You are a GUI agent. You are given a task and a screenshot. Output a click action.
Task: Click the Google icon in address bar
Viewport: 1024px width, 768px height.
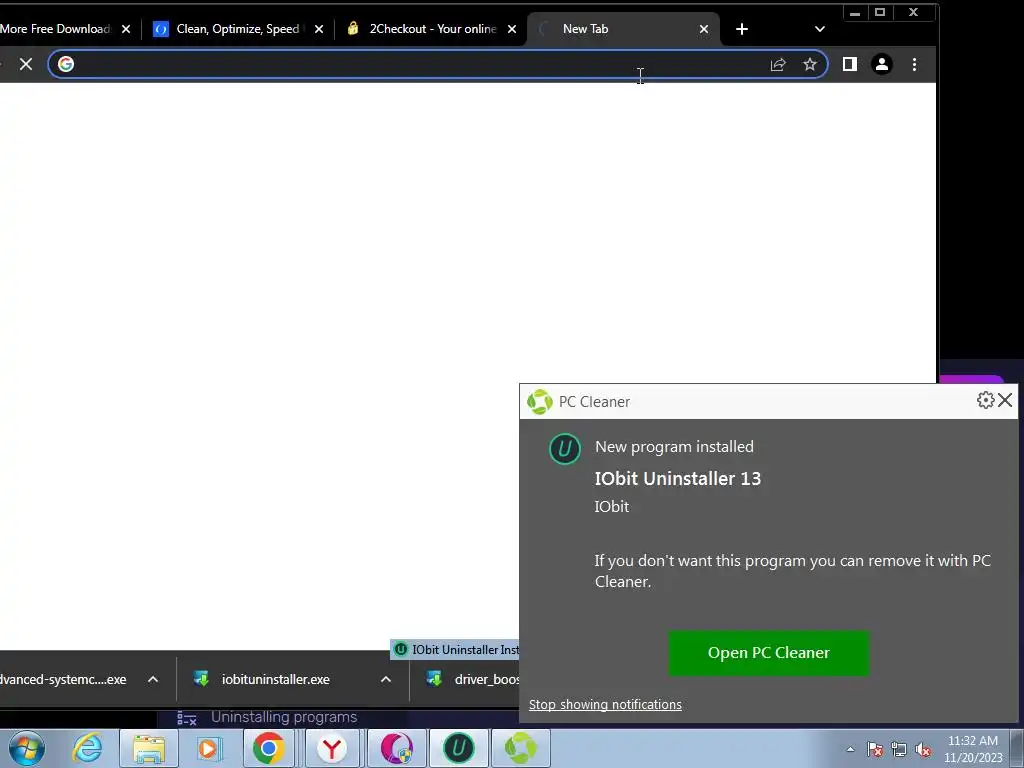click(65, 64)
